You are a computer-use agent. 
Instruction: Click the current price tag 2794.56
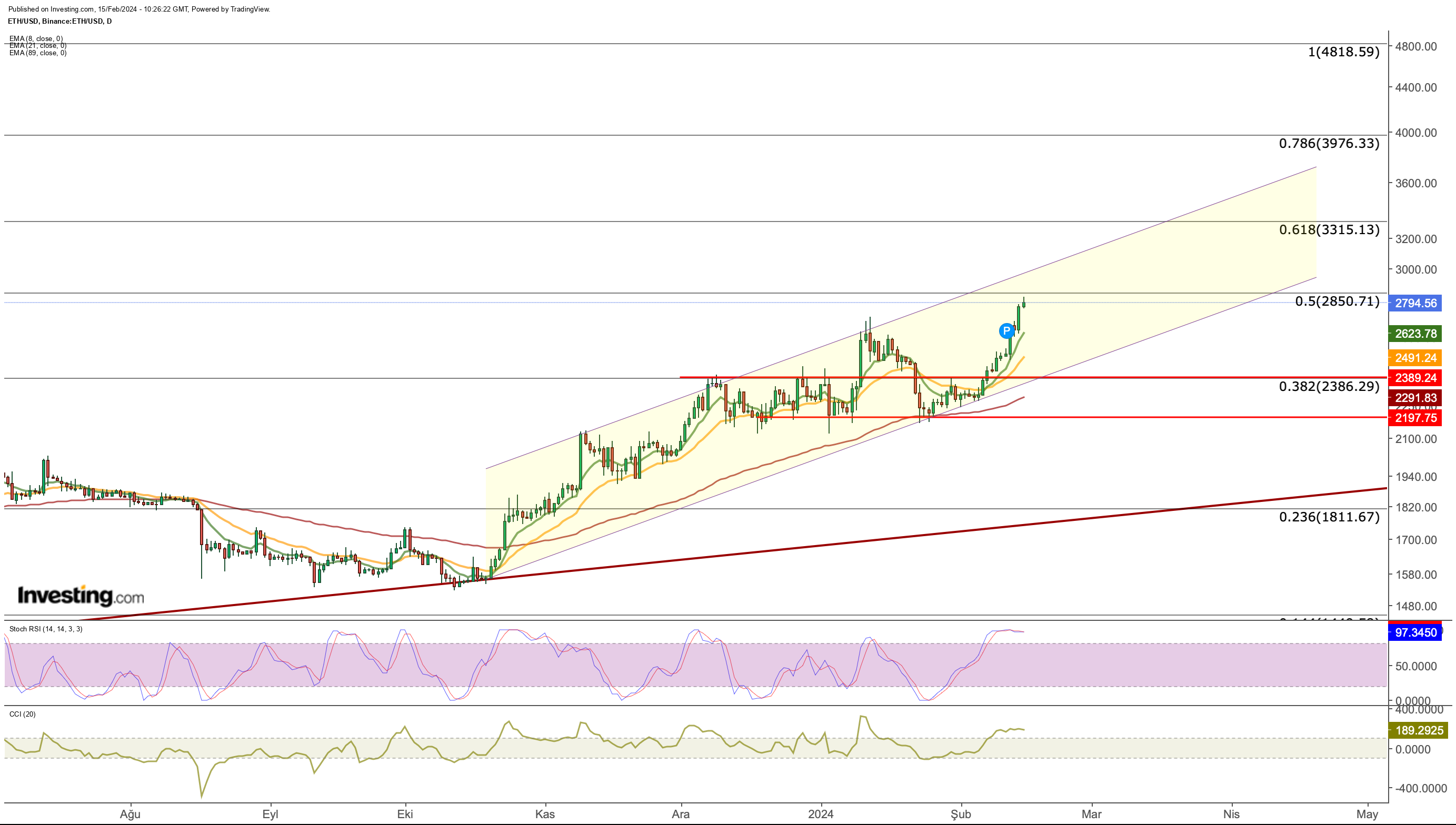[1415, 303]
